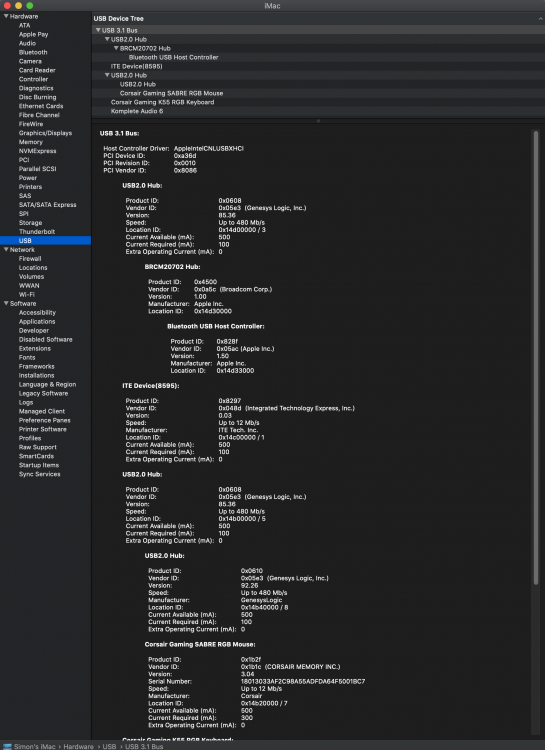Click the Integrated Technology Express vendor text

300,408
